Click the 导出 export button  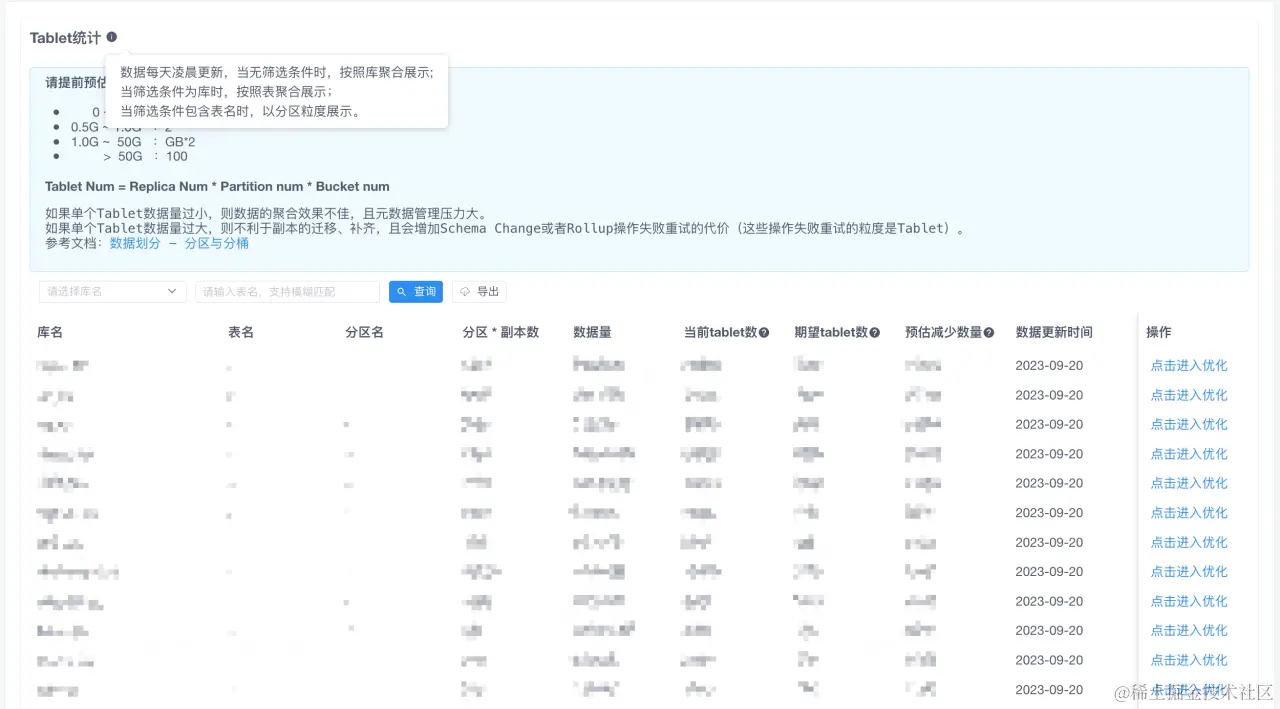479,292
